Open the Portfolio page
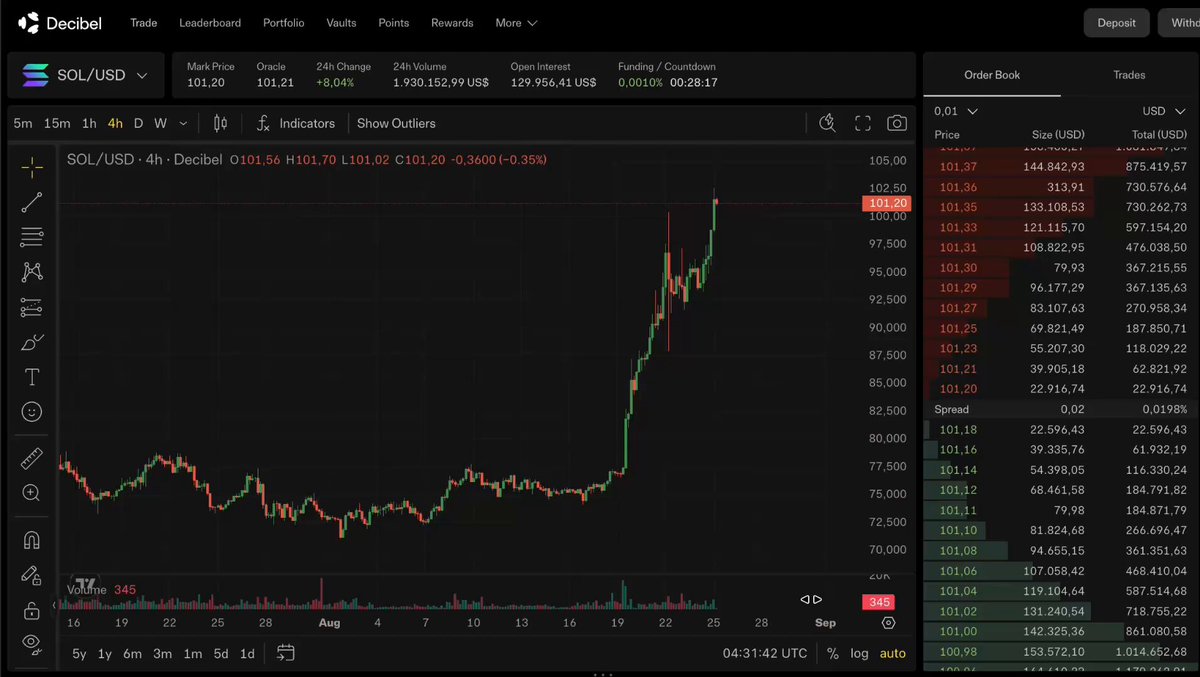The width and height of the screenshot is (1200, 677). 284,22
